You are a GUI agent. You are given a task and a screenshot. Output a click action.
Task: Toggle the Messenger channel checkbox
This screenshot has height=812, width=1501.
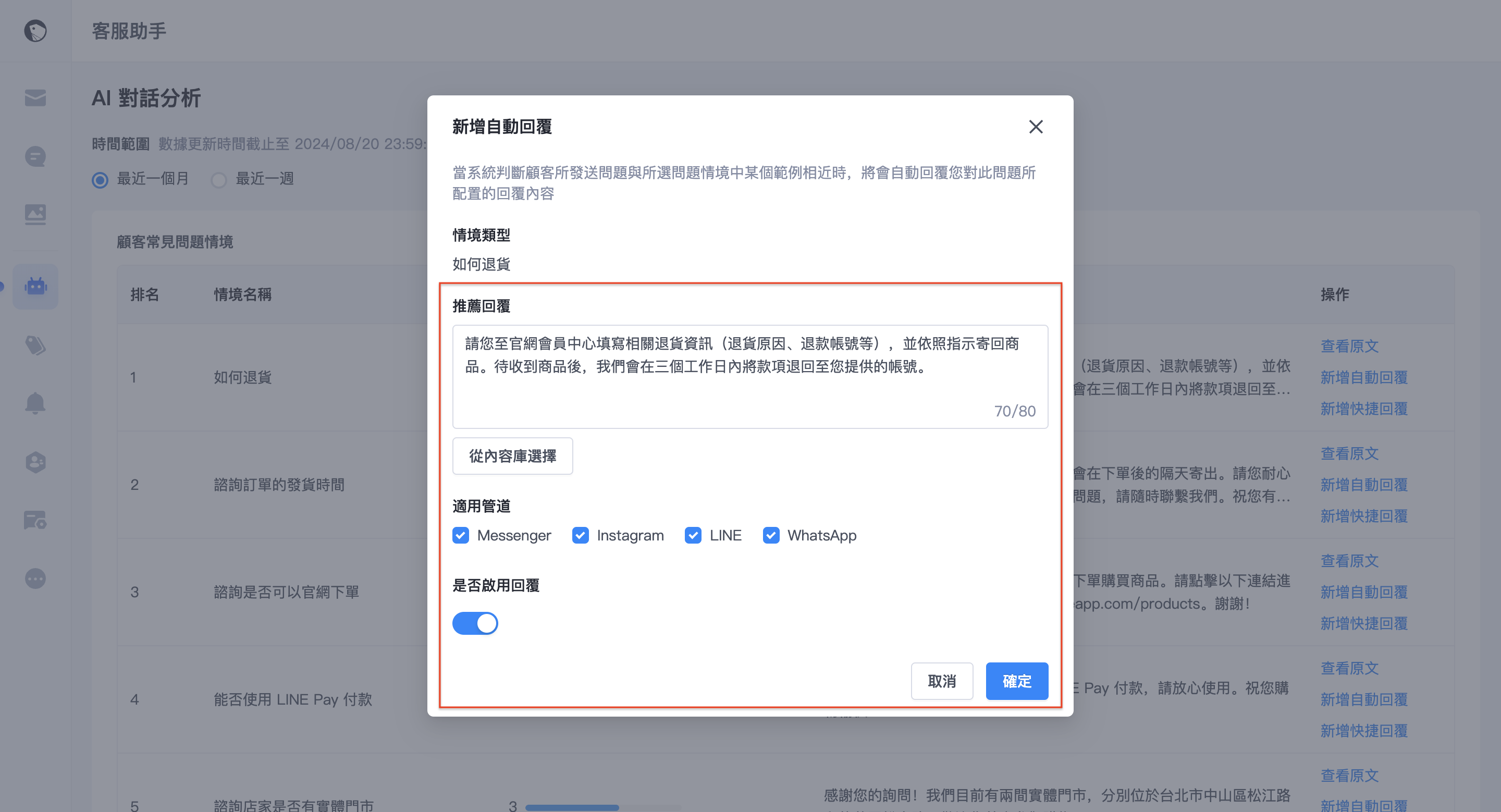point(460,535)
